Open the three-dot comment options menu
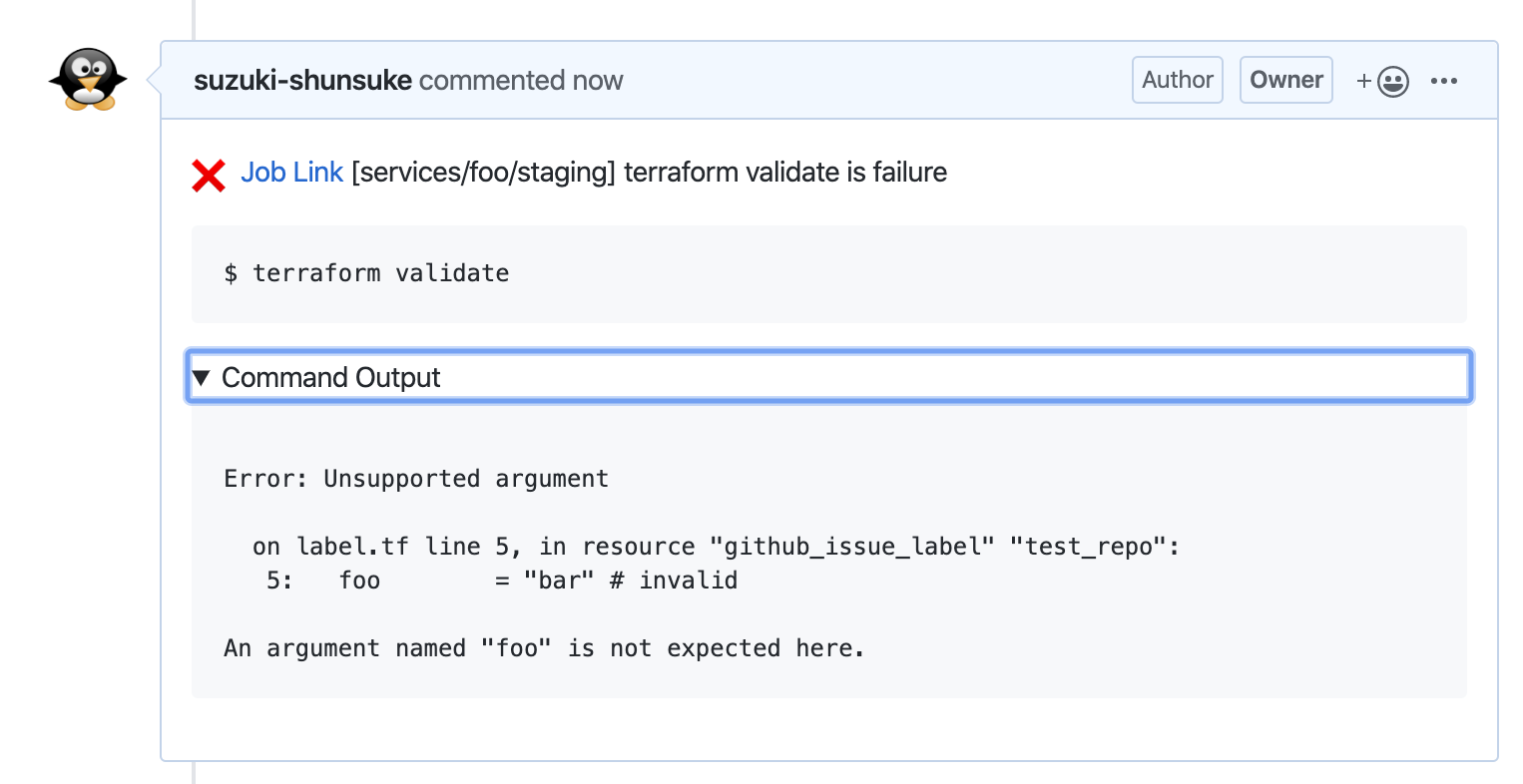Image resolution: width=1523 pixels, height=784 pixels. click(1444, 81)
